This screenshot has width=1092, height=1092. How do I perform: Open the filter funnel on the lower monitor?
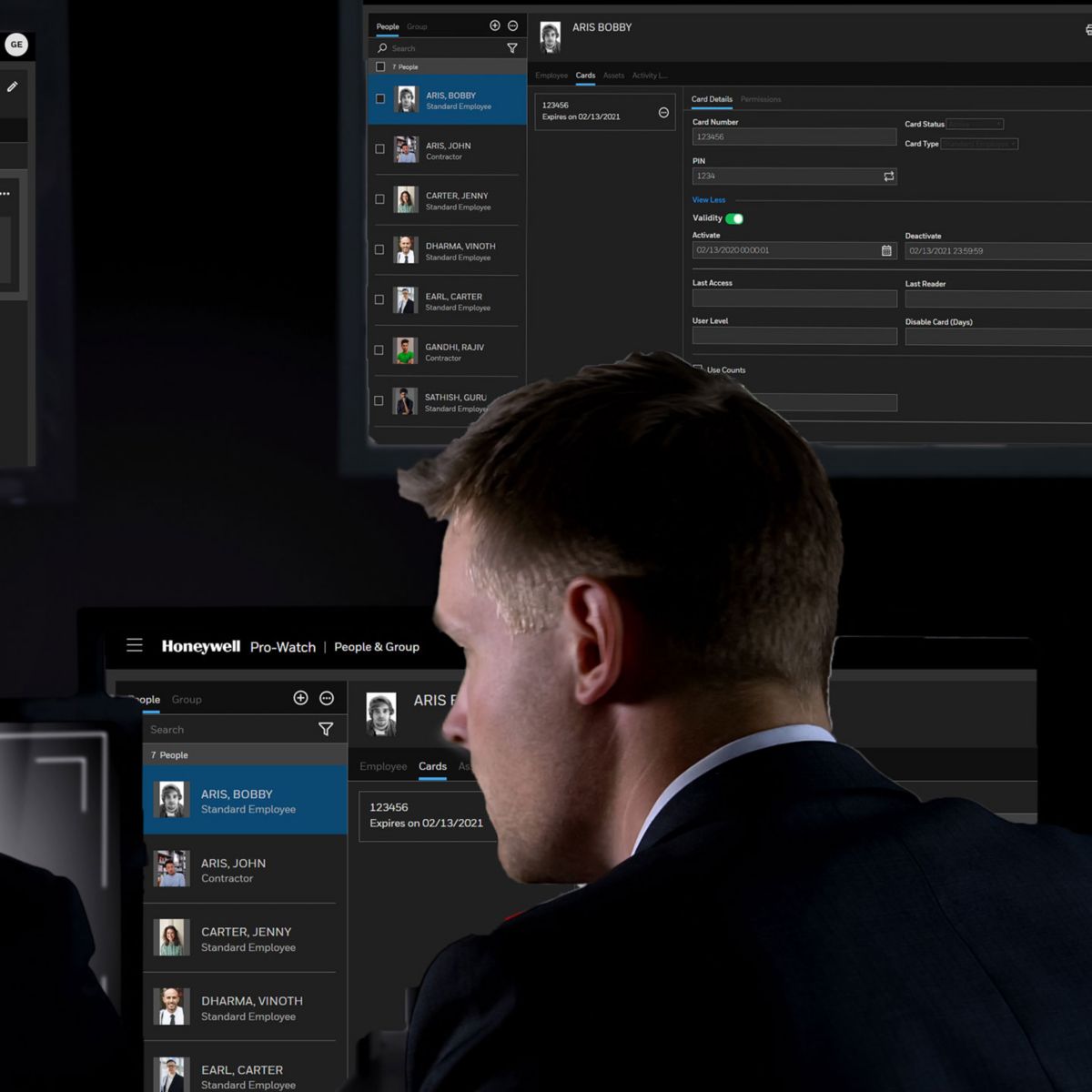[326, 729]
